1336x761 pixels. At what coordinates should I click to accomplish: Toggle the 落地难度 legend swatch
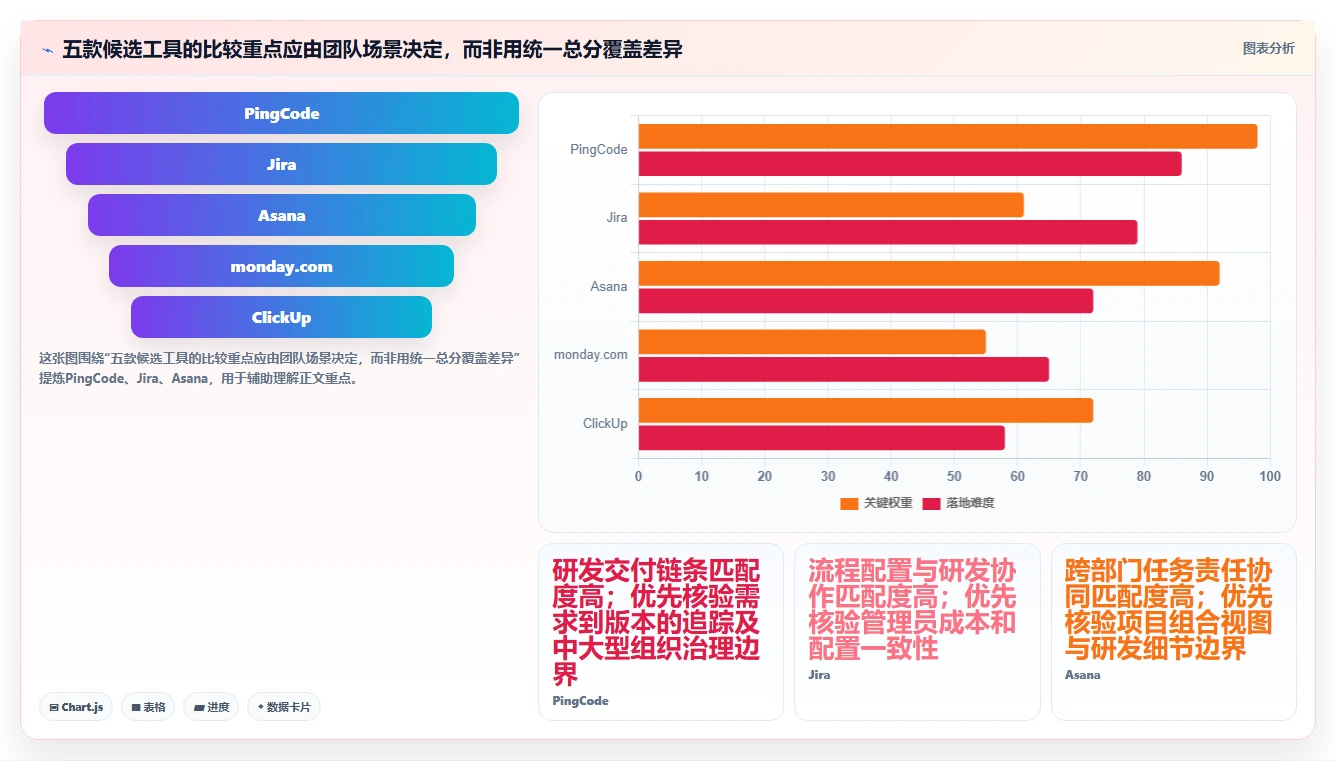931,503
